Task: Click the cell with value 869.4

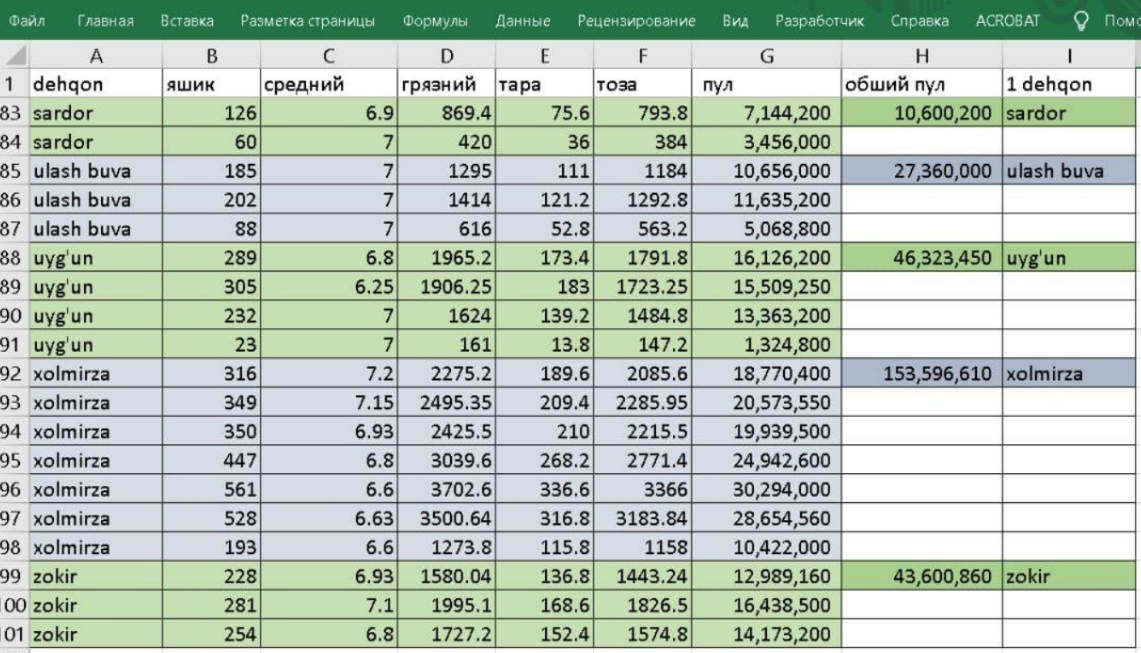Action: pyautogui.click(x=446, y=113)
